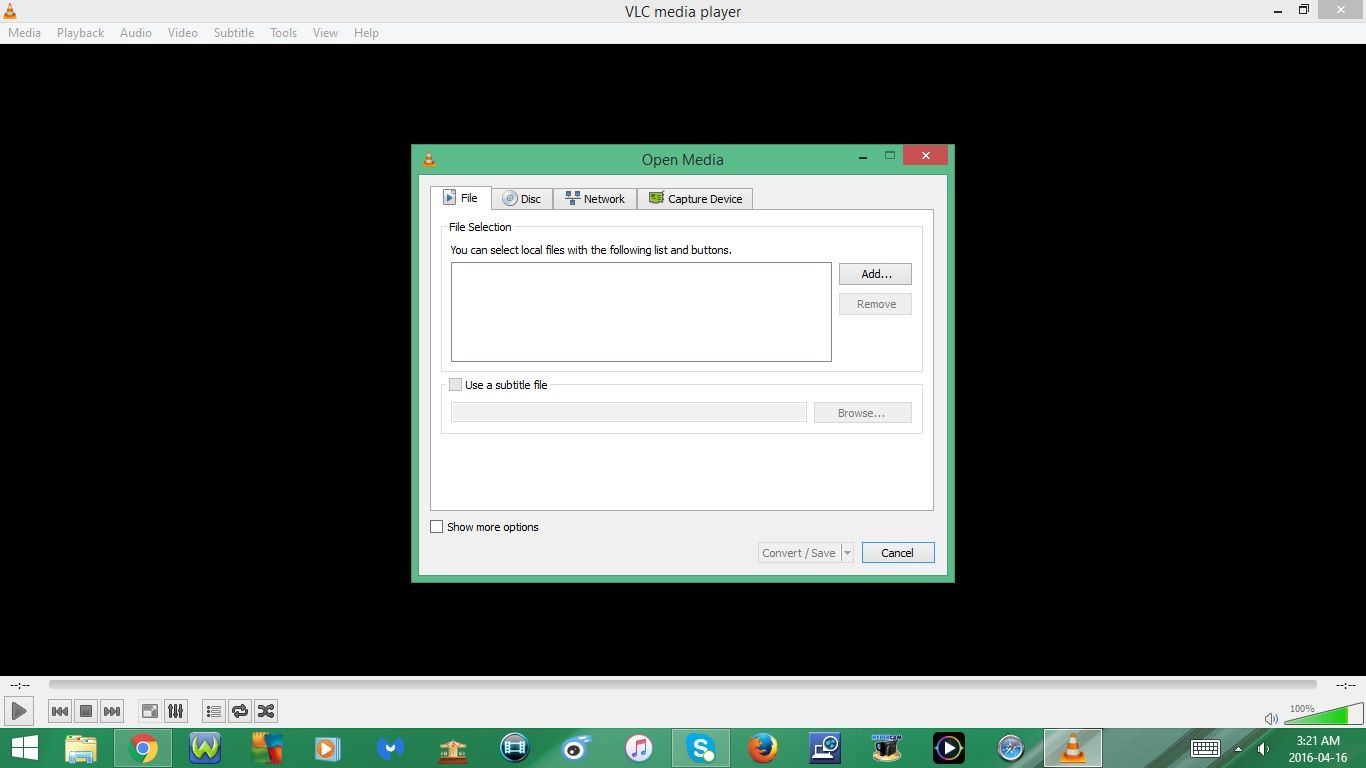This screenshot has height=768, width=1366.
Task: Switch to the Network tab
Action: (x=595, y=198)
